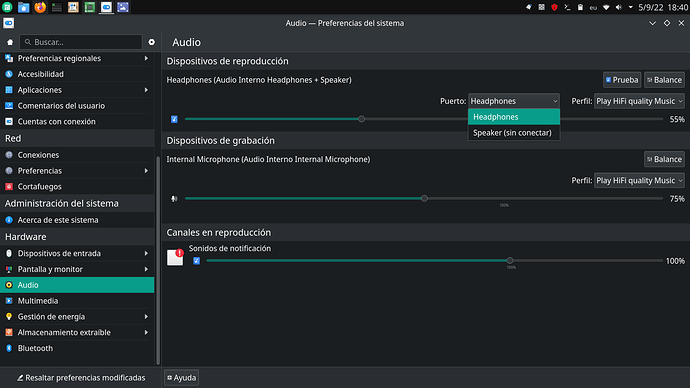Open Cortafuegos settings
The width and height of the screenshot is (690, 388).
click(77, 187)
